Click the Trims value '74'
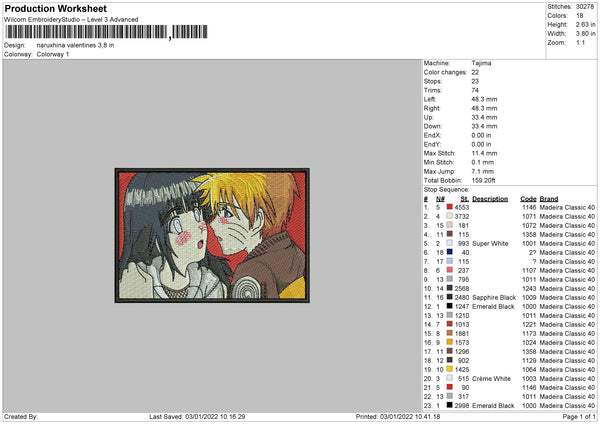The image size is (600, 424). pos(475,90)
